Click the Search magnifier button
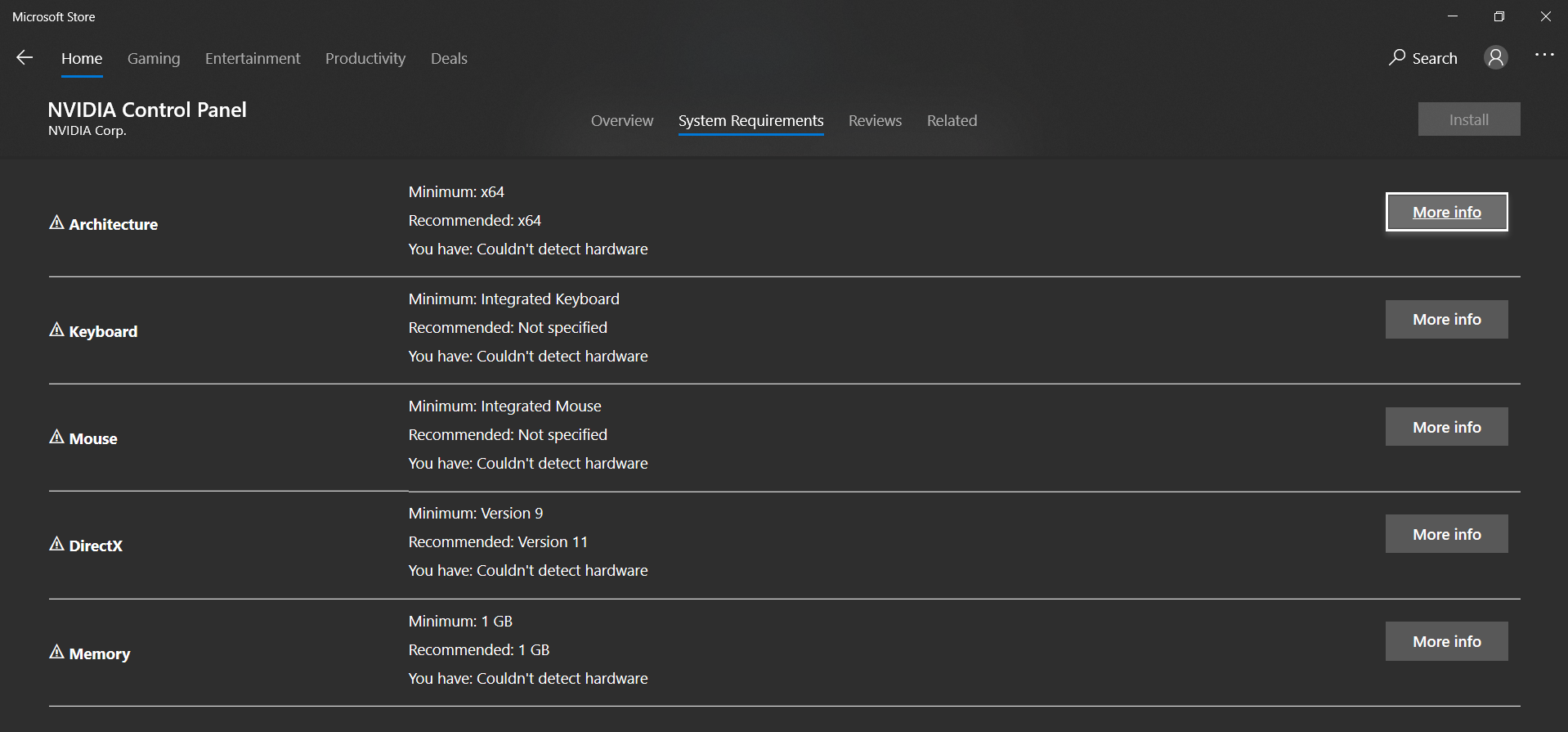 point(1422,58)
